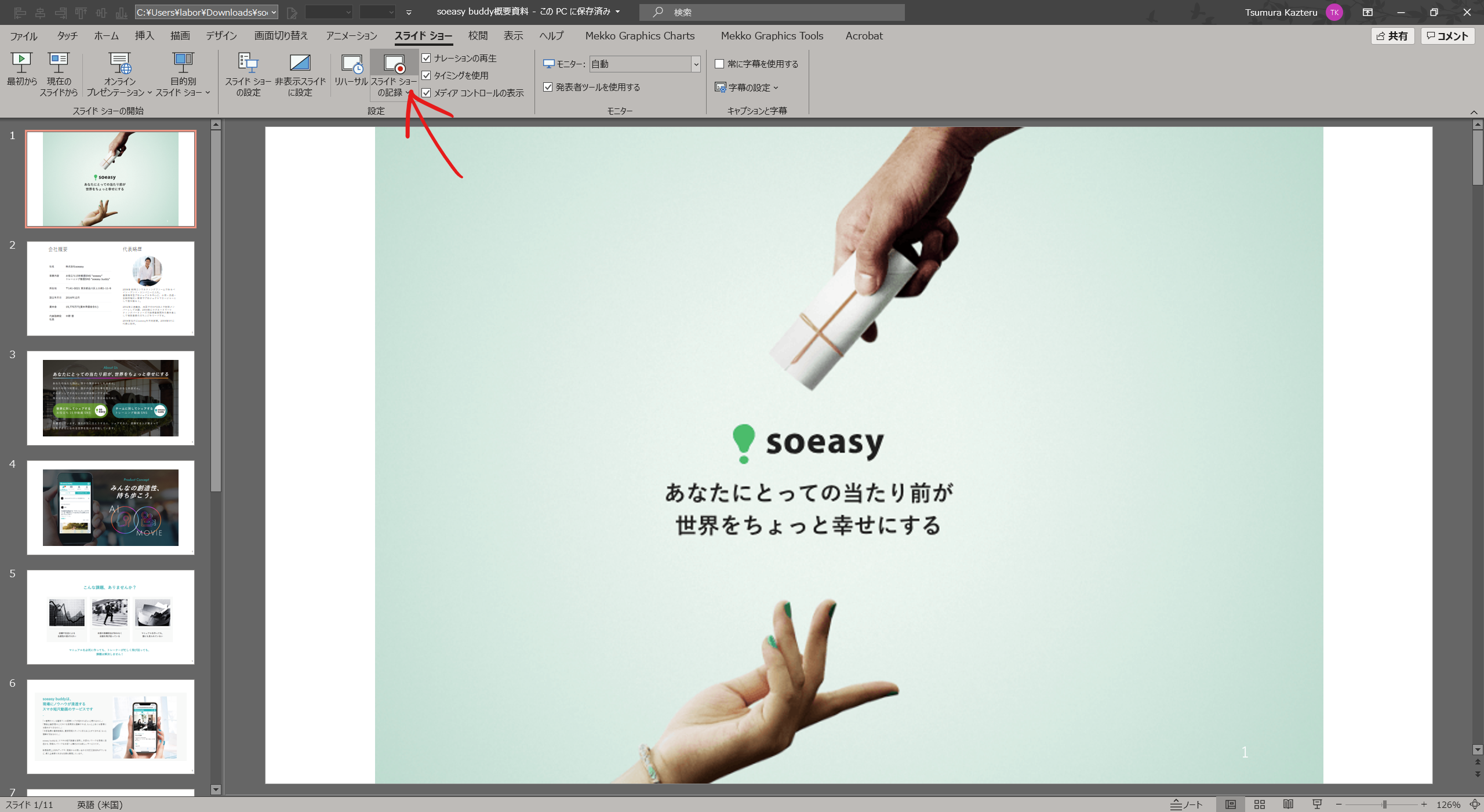Click Next Slide double arrow below main scrollbar
Viewport: 1484px width, 812px height.
[x=1478, y=774]
